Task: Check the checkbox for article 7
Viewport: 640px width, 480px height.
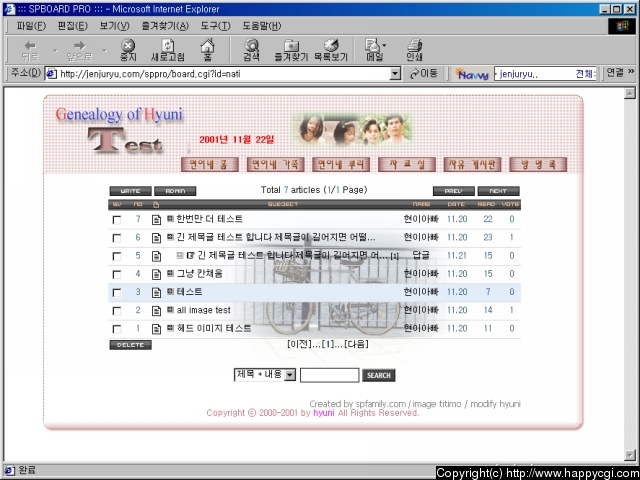Action: pos(117,220)
